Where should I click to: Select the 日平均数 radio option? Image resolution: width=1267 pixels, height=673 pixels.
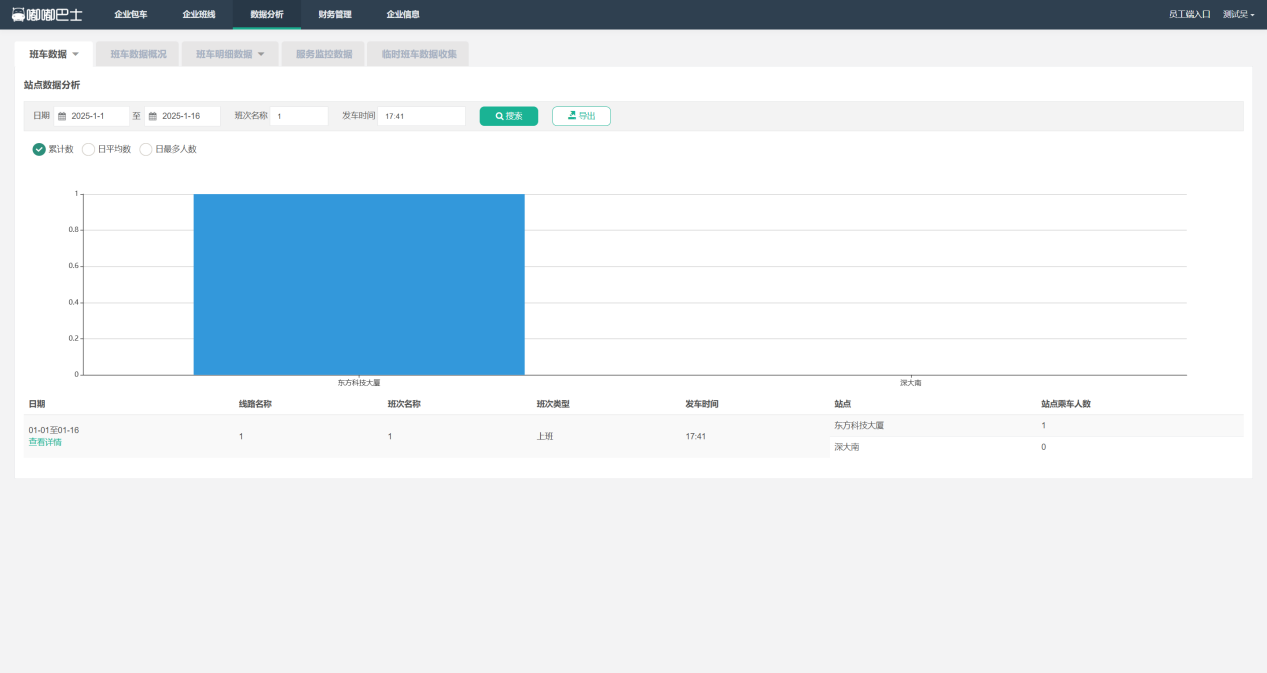[x=88, y=149]
